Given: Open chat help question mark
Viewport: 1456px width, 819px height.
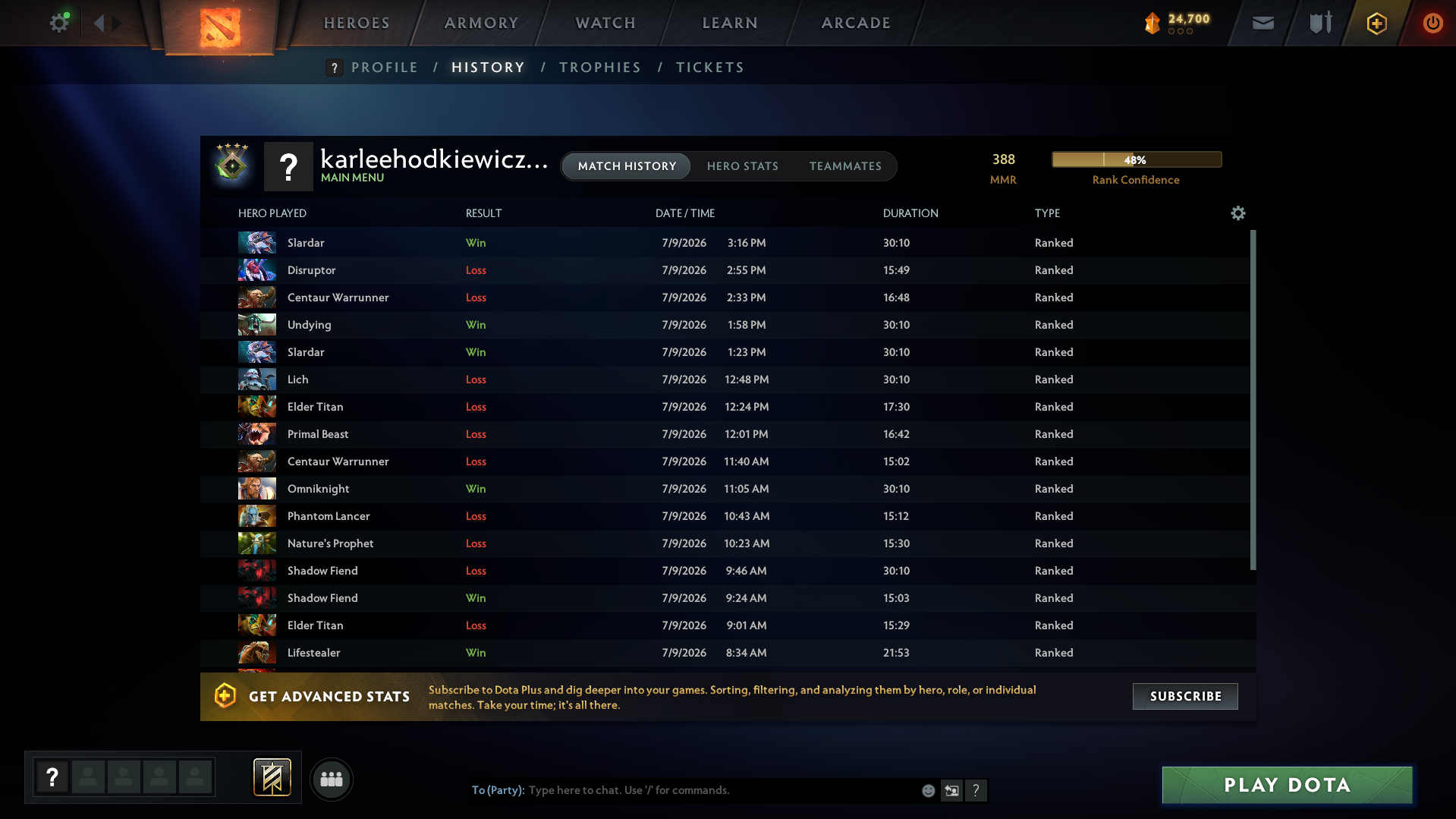Looking at the screenshot, I should pos(976,790).
